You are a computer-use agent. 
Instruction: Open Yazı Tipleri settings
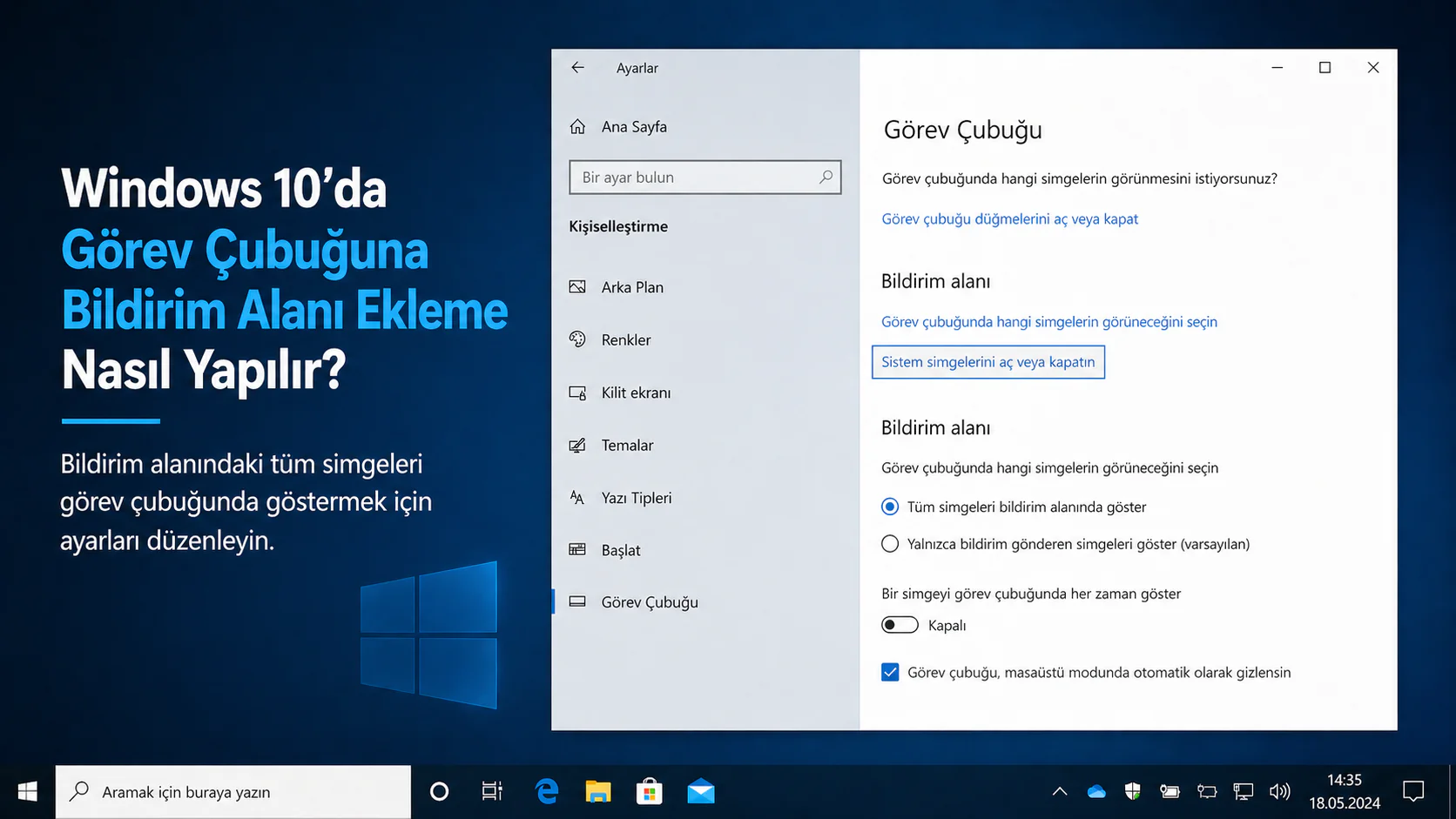coord(635,498)
